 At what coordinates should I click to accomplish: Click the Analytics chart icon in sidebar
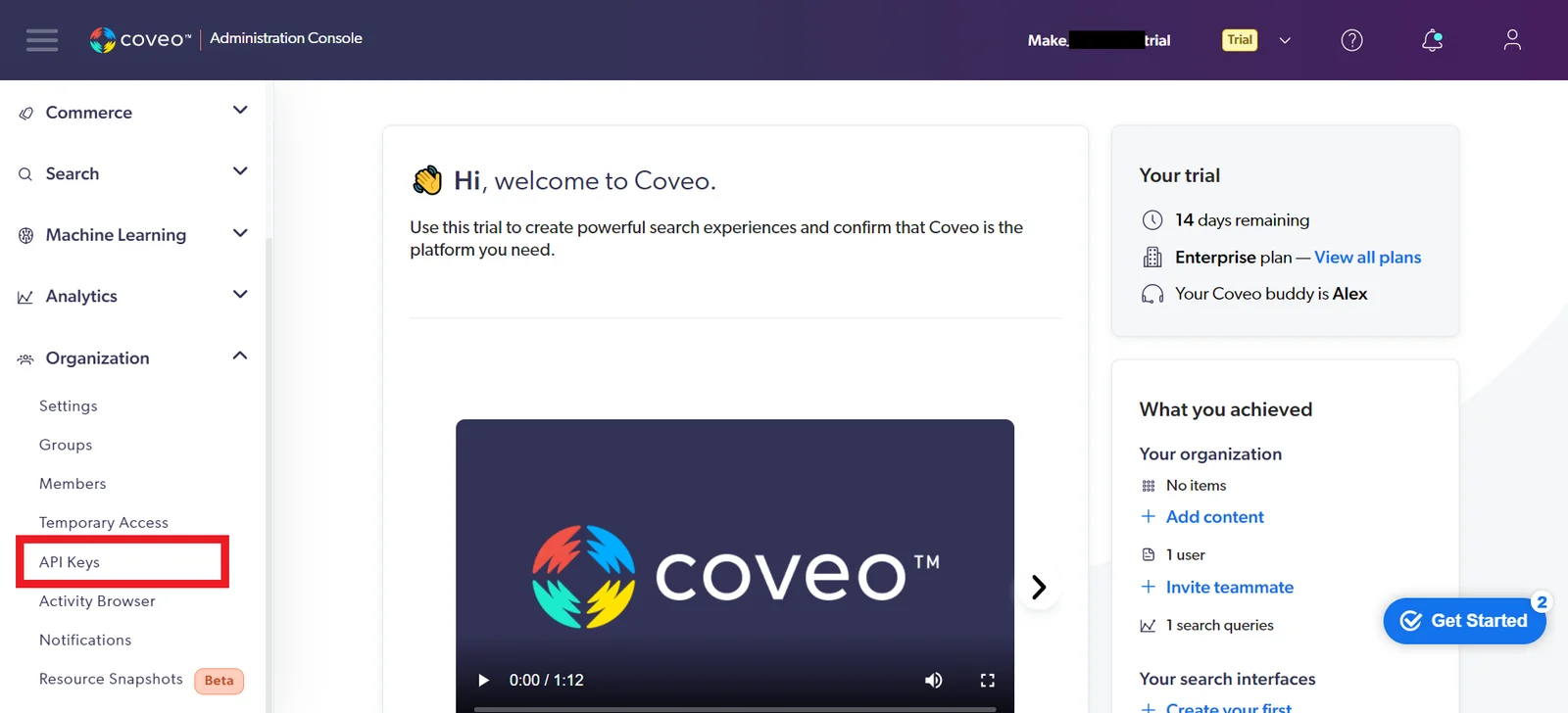point(25,297)
